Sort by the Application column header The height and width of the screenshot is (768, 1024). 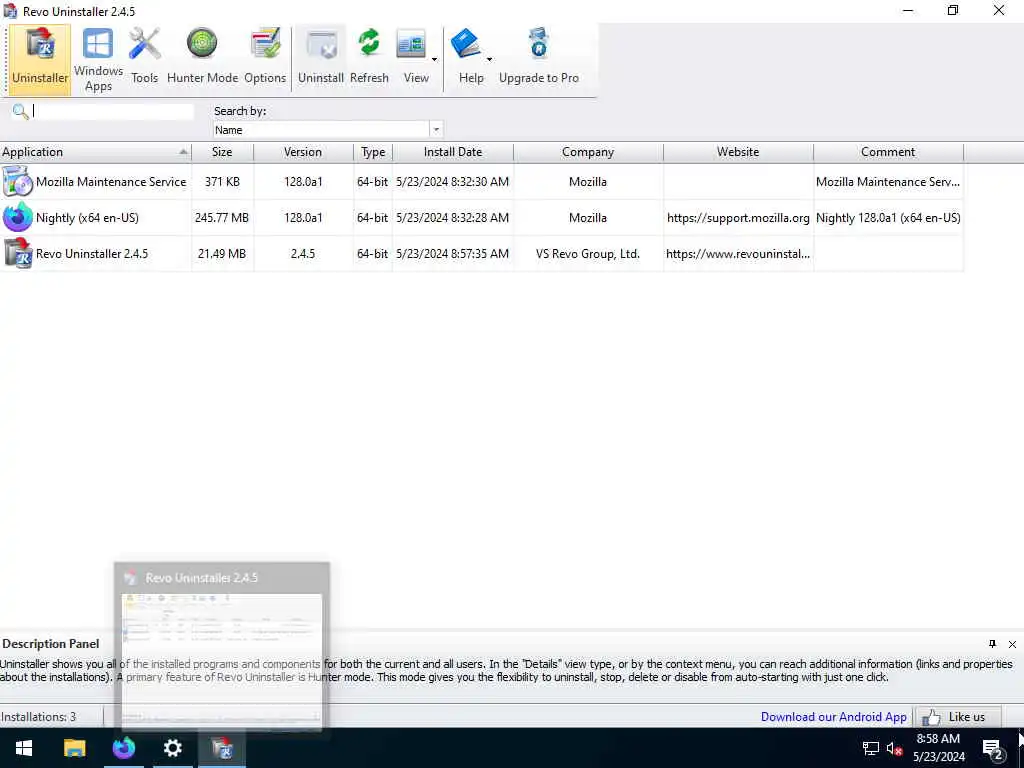[x=95, y=152]
